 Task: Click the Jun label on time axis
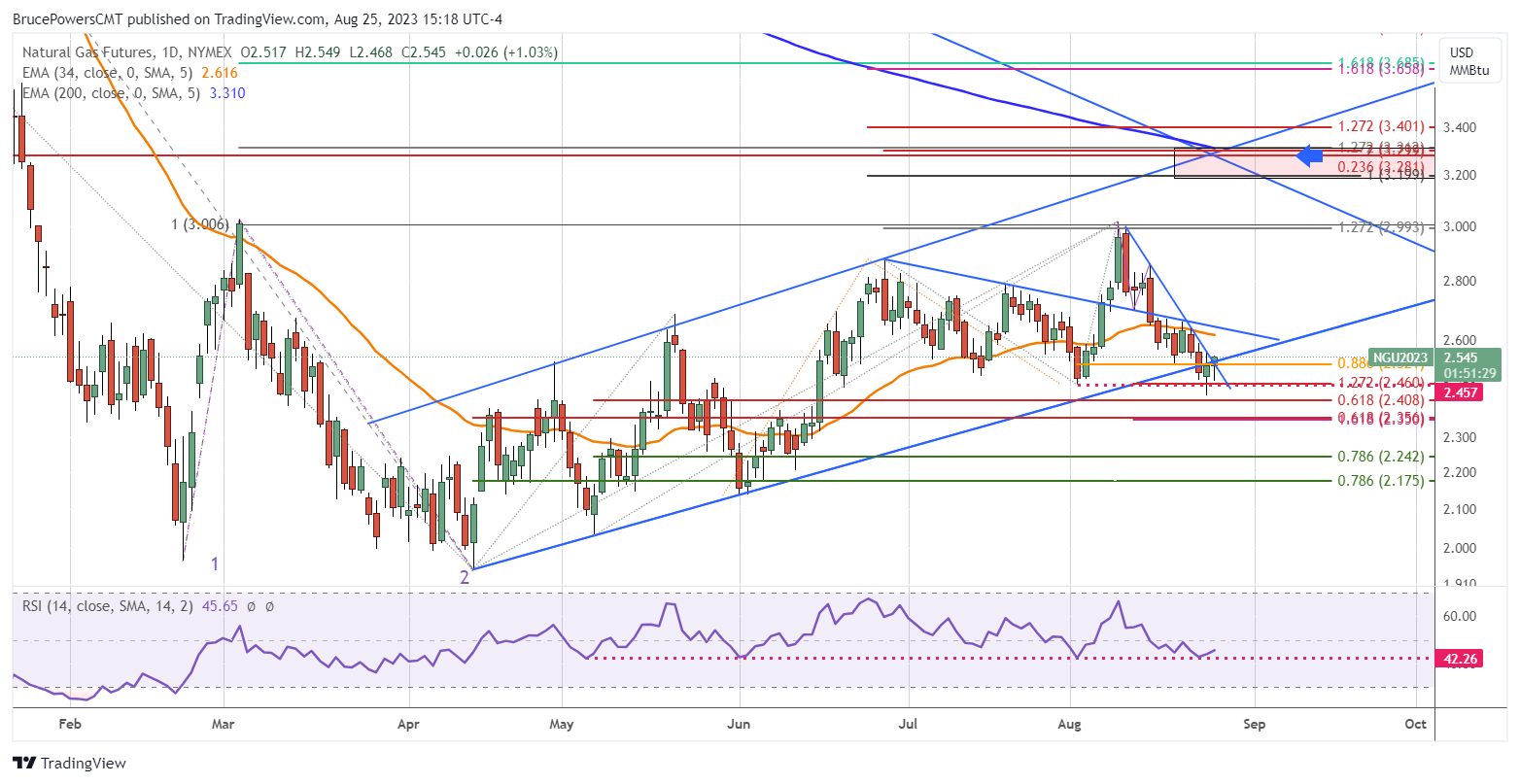click(x=740, y=724)
